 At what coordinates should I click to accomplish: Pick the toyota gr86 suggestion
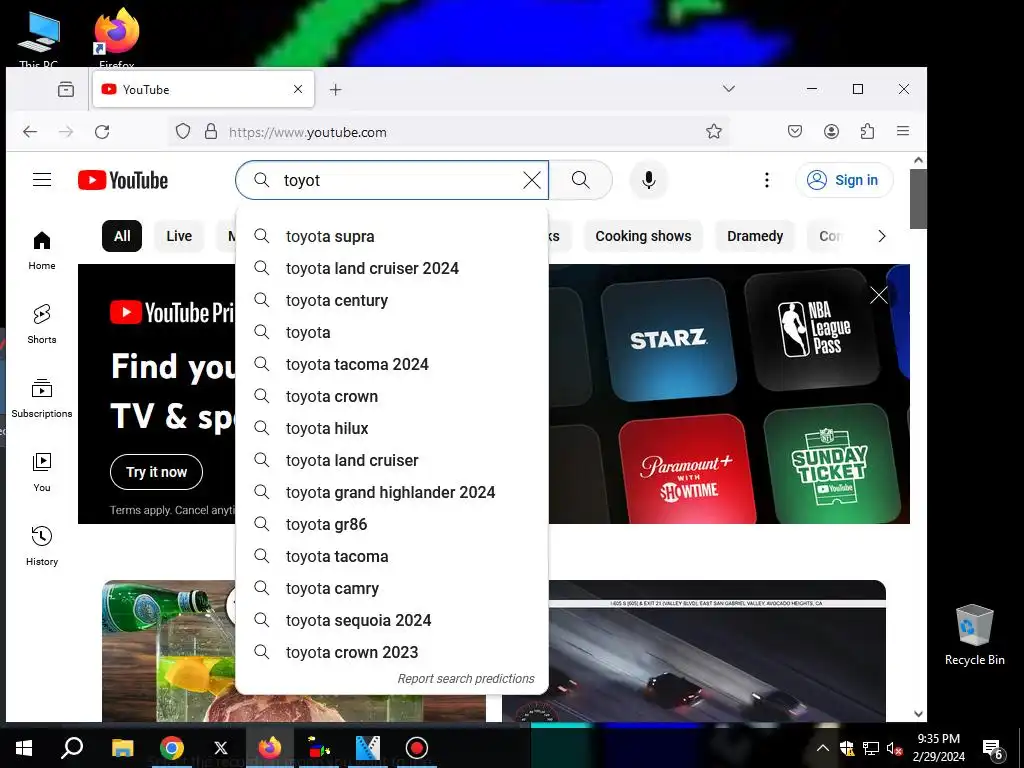(392, 524)
